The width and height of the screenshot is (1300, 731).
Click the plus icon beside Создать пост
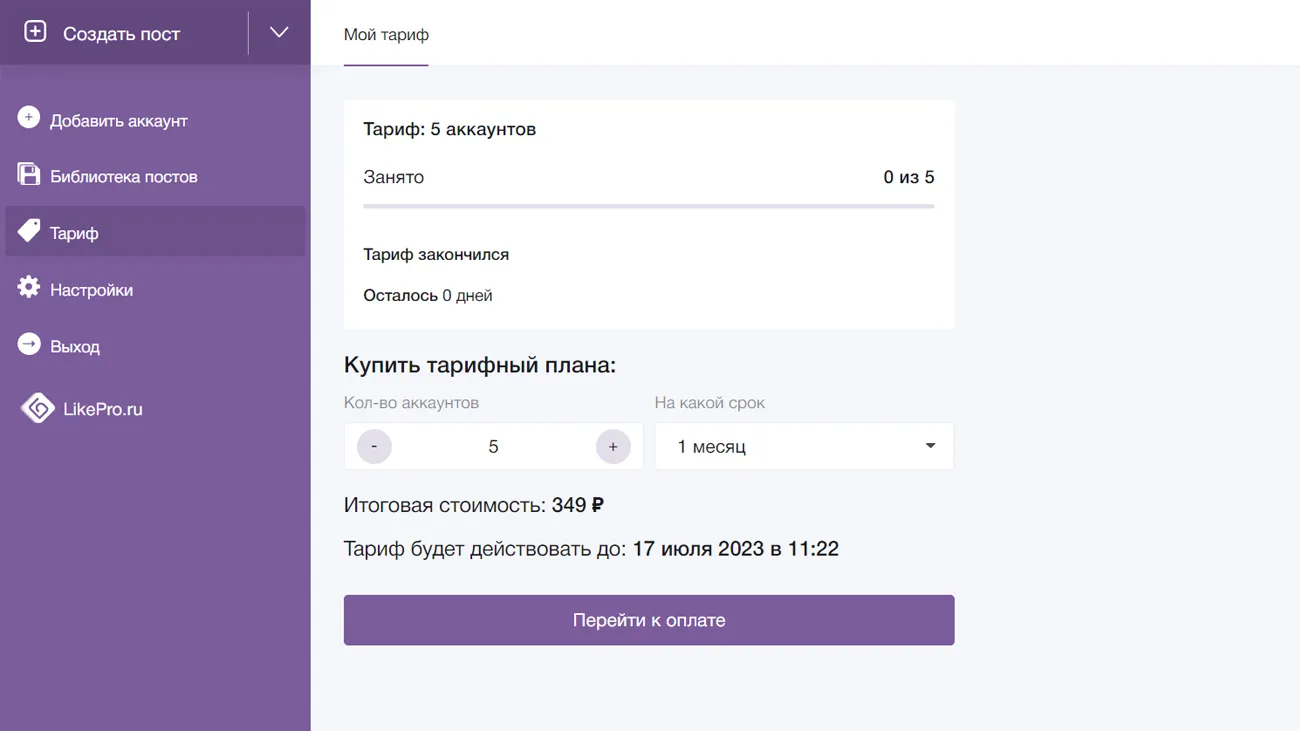pyautogui.click(x=35, y=32)
